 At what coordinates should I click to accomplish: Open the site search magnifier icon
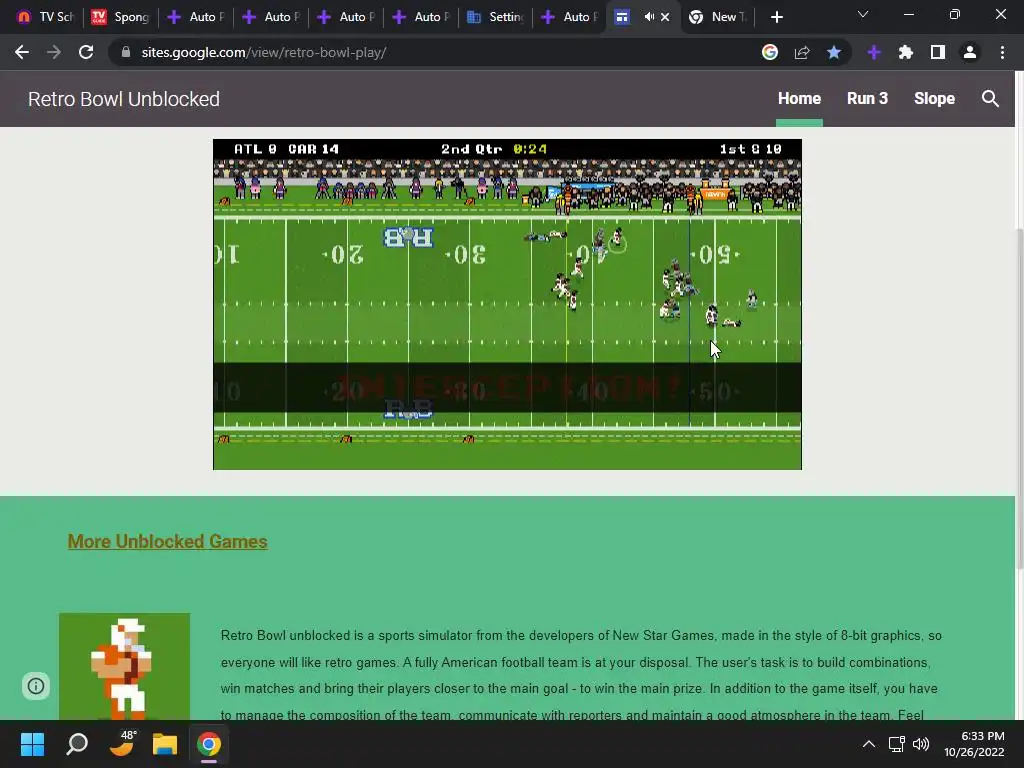click(x=990, y=99)
